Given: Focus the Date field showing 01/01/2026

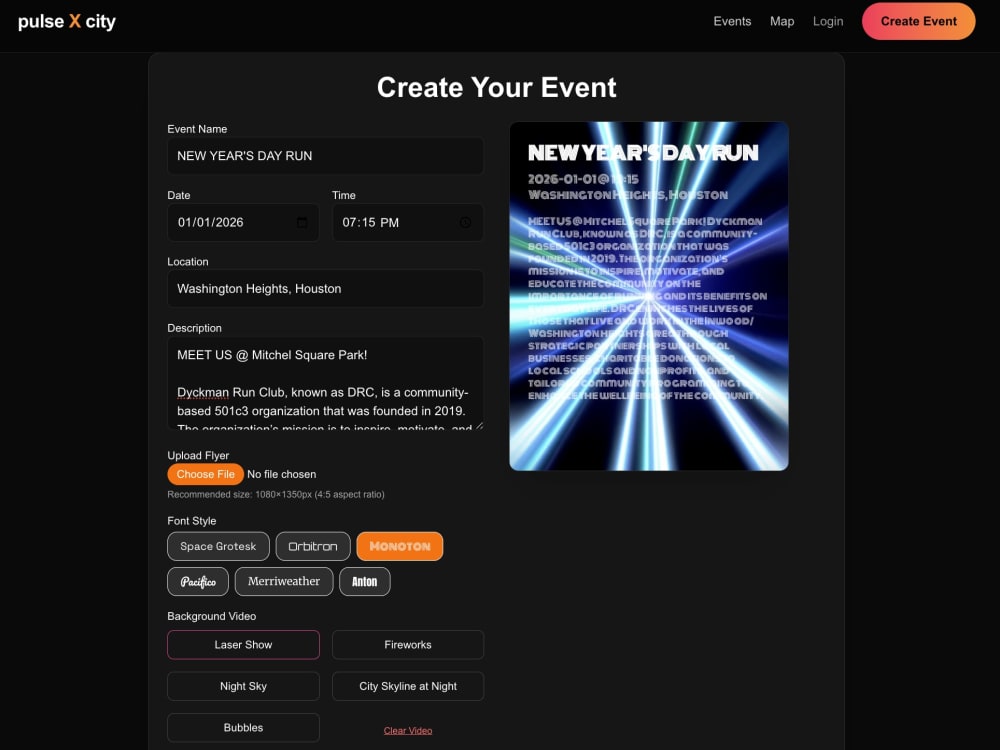Looking at the screenshot, I should pos(243,222).
